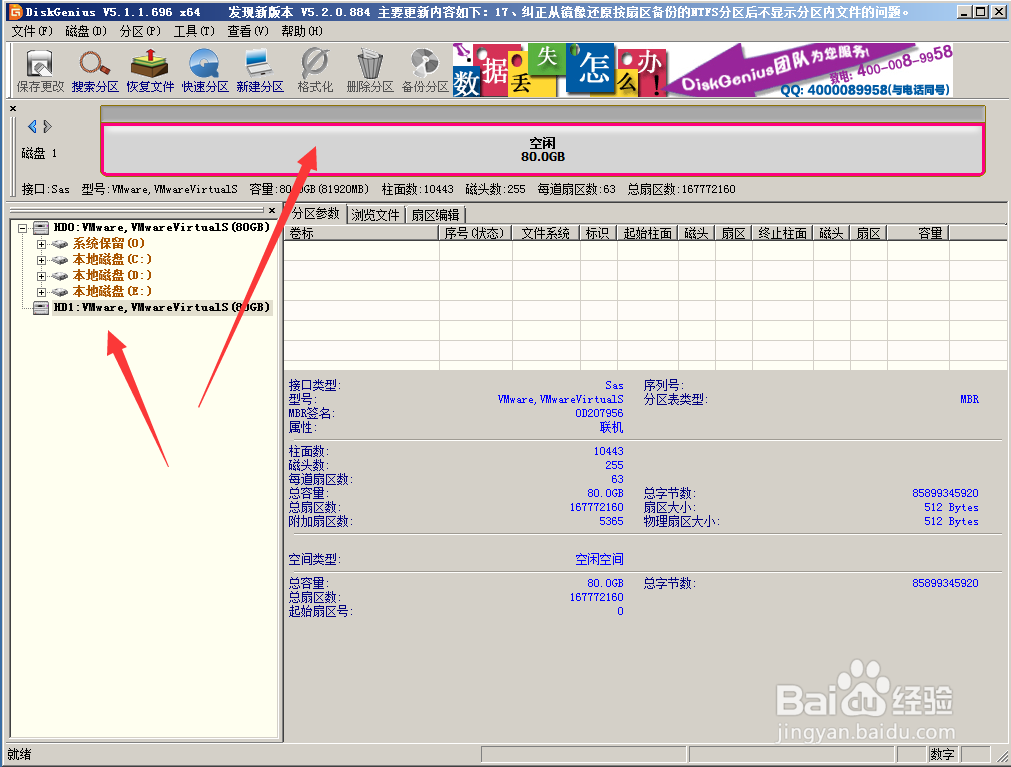Open the 帮助(H) menu
The image size is (1011, 767).
(302, 31)
